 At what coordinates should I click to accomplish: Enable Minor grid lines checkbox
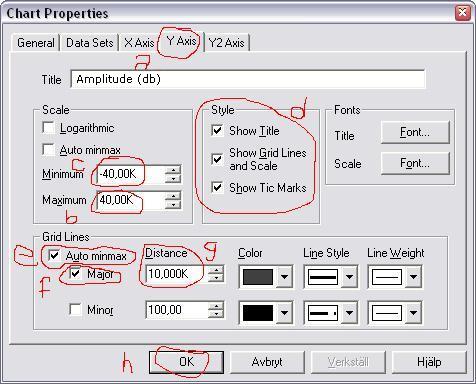[x=75, y=309]
